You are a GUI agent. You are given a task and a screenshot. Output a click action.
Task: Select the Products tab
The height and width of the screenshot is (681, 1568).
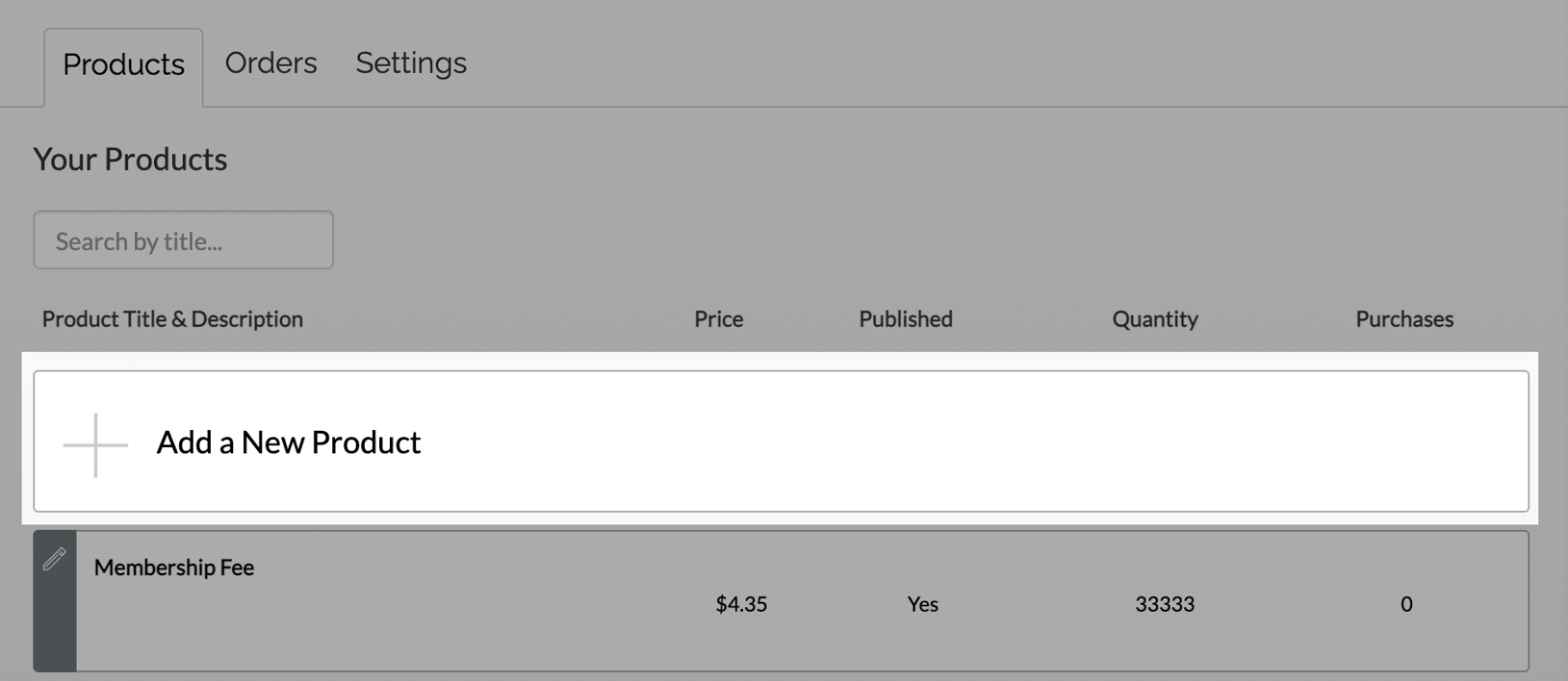click(122, 64)
